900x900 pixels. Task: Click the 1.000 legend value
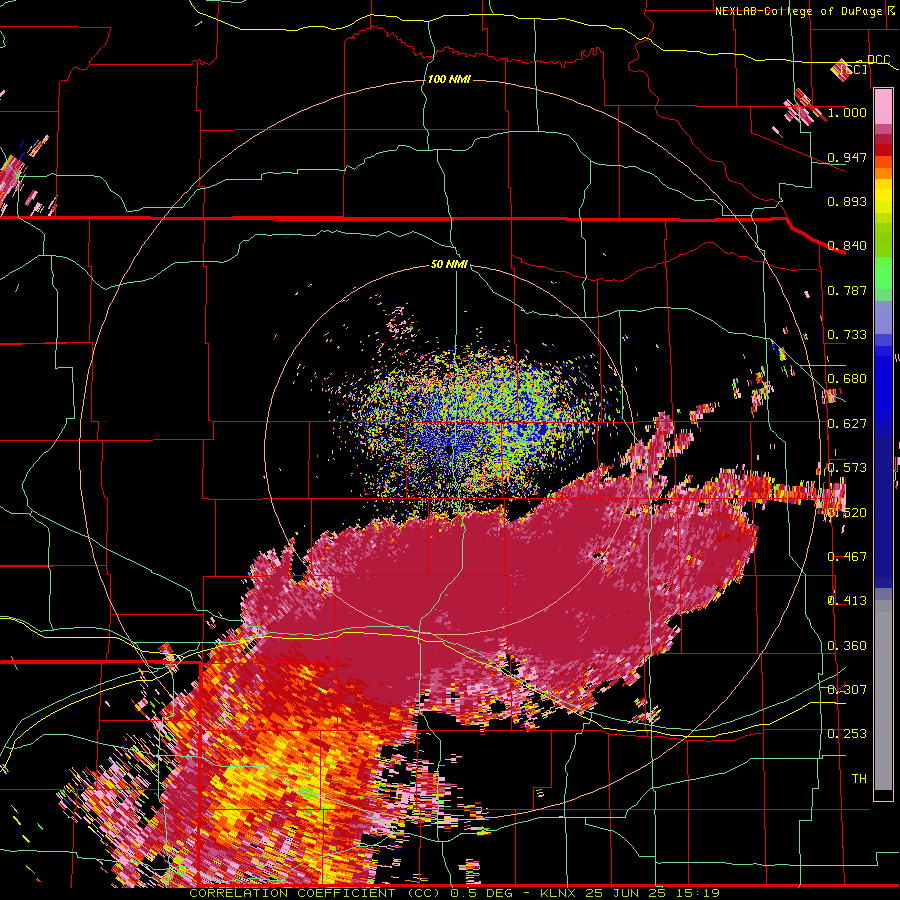847,113
